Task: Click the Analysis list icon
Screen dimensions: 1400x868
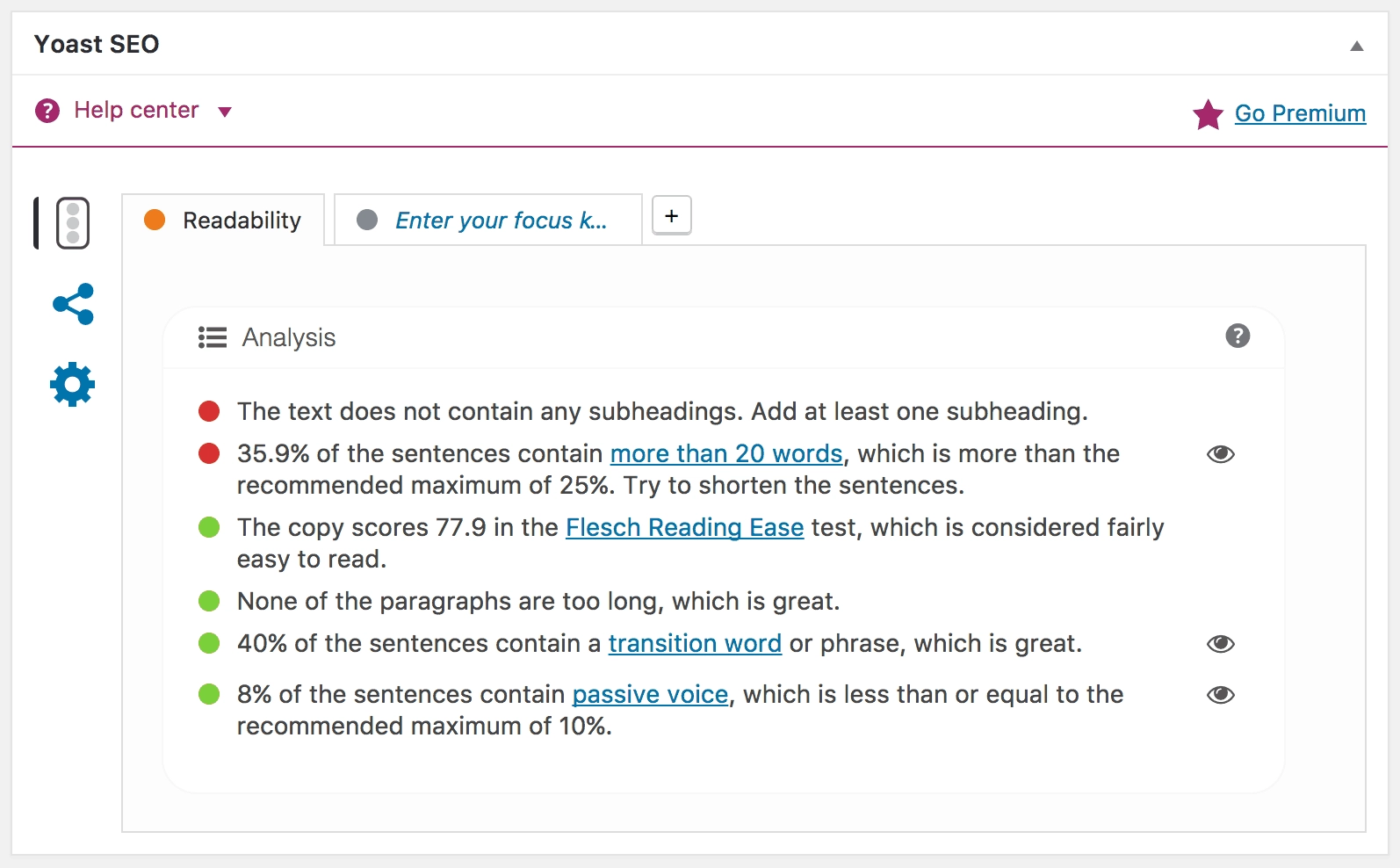Action: coord(213,337)
